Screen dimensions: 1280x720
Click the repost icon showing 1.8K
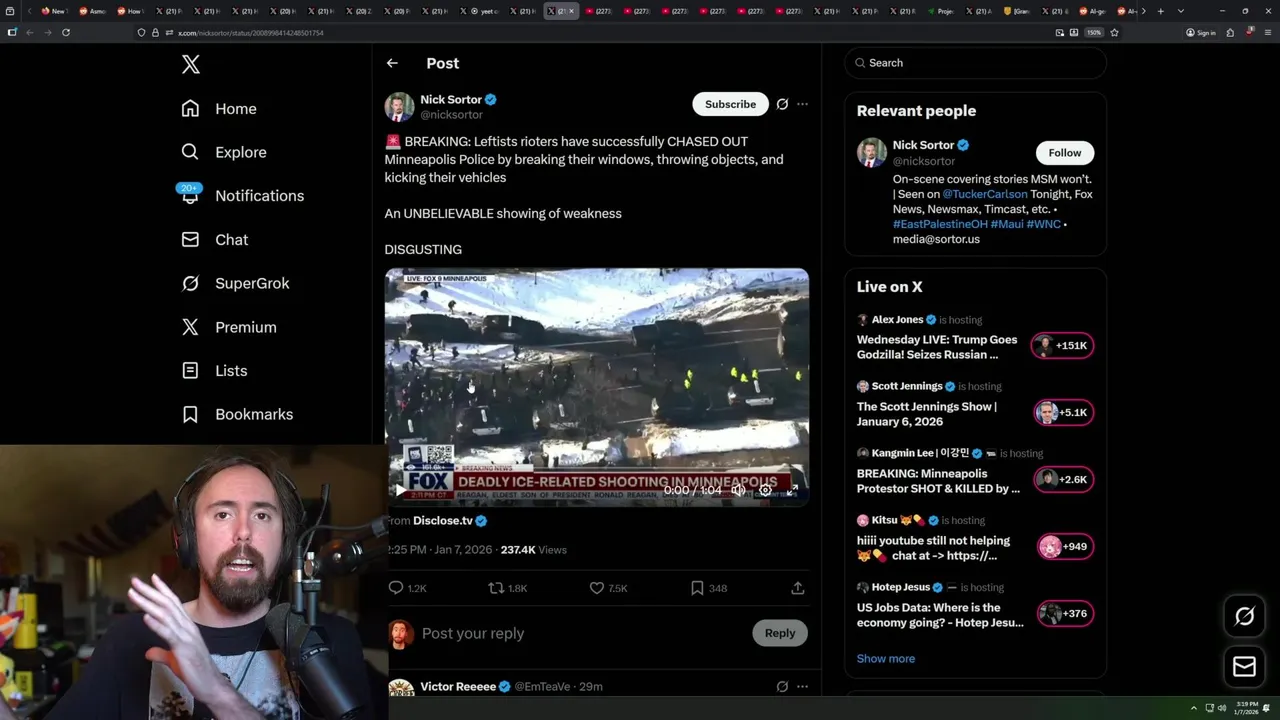[x=496, y=588]
